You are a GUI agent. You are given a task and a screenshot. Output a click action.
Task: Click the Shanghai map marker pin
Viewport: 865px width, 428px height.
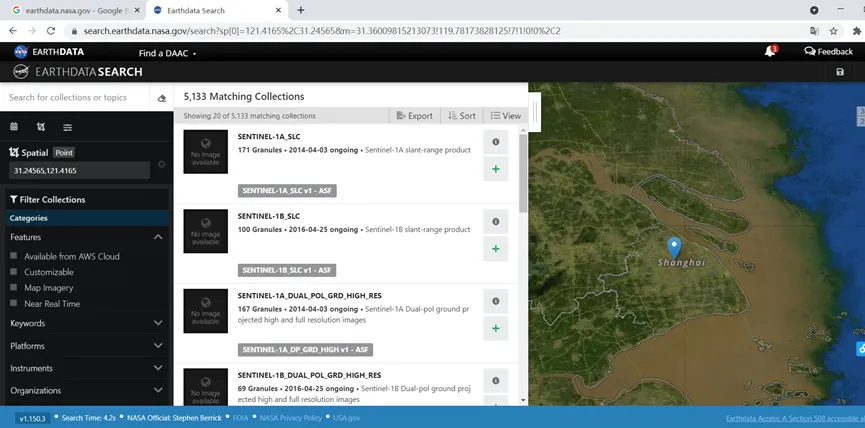point(674,247)
